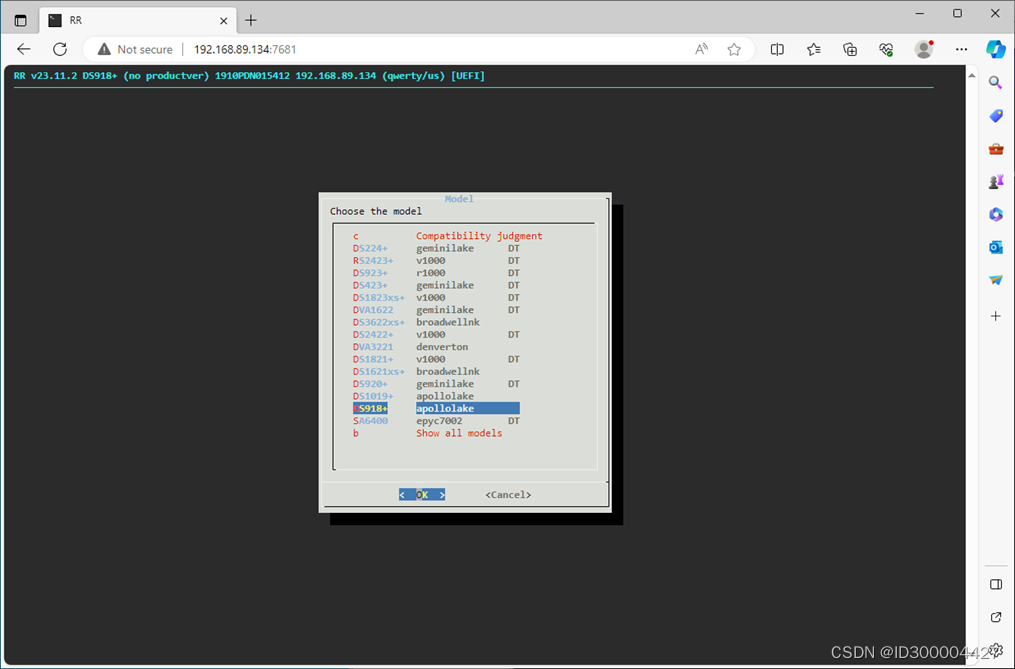
Task: Open link in external window icon
Action: (x=996, y=617)
